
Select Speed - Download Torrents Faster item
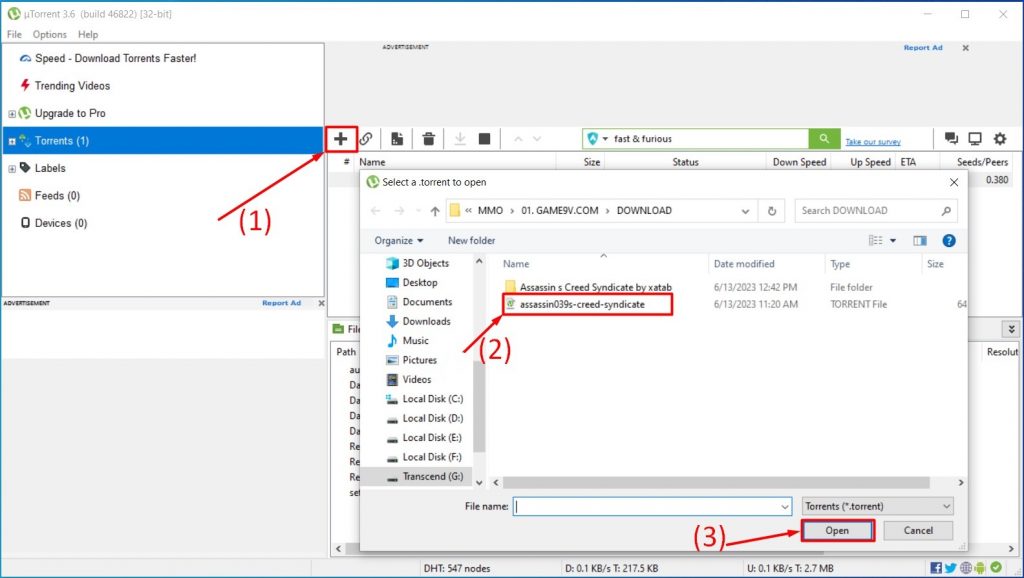click(x=116, y=58)
